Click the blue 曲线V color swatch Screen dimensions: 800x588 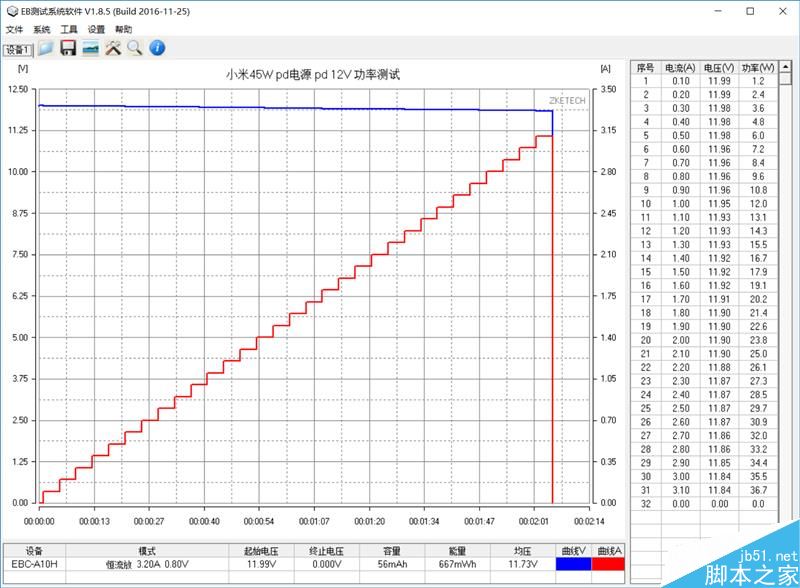[x=573, y=564]
